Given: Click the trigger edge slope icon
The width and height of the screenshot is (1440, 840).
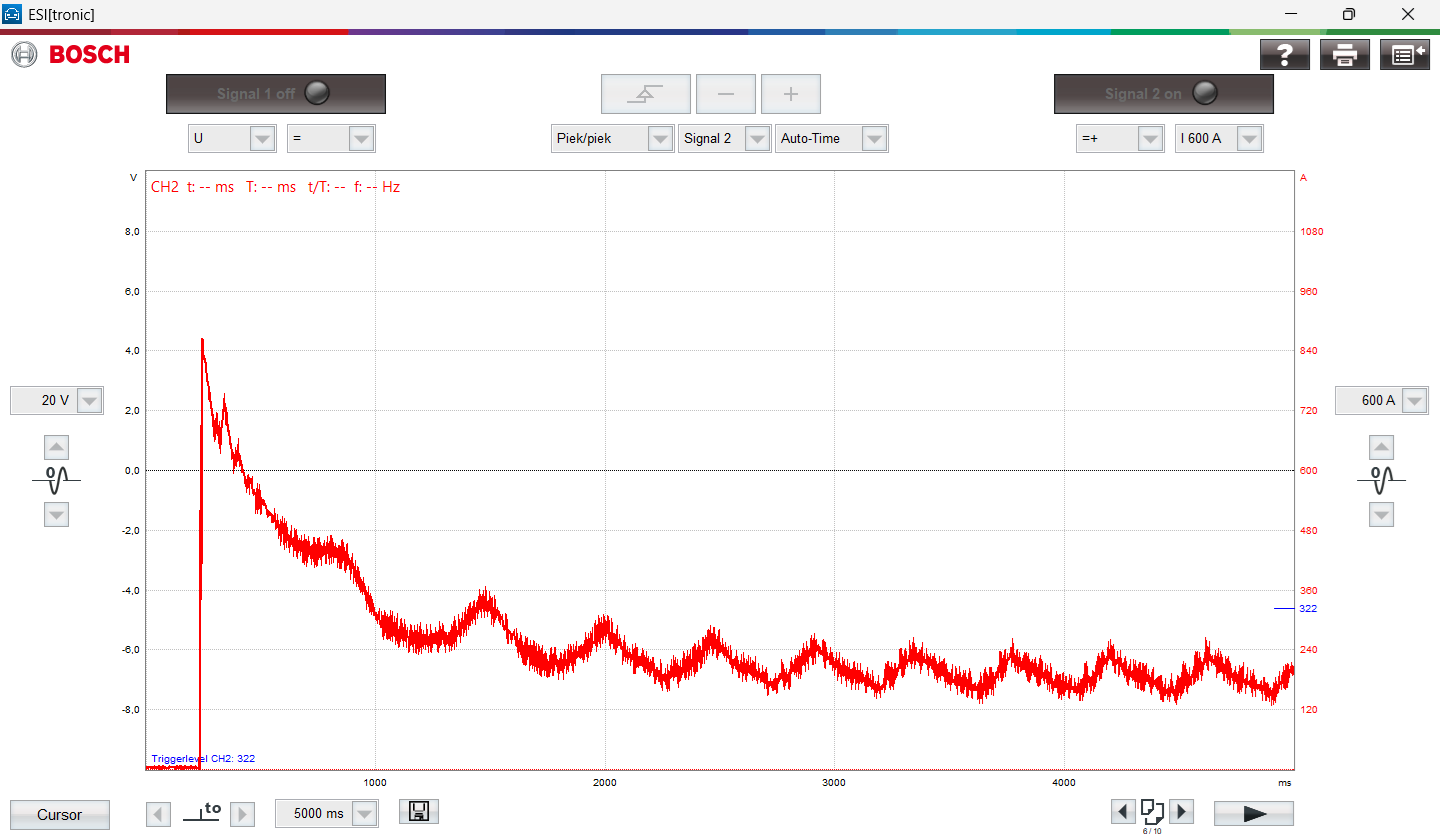Looking at the screenshot, I should (x=645, y=94).
